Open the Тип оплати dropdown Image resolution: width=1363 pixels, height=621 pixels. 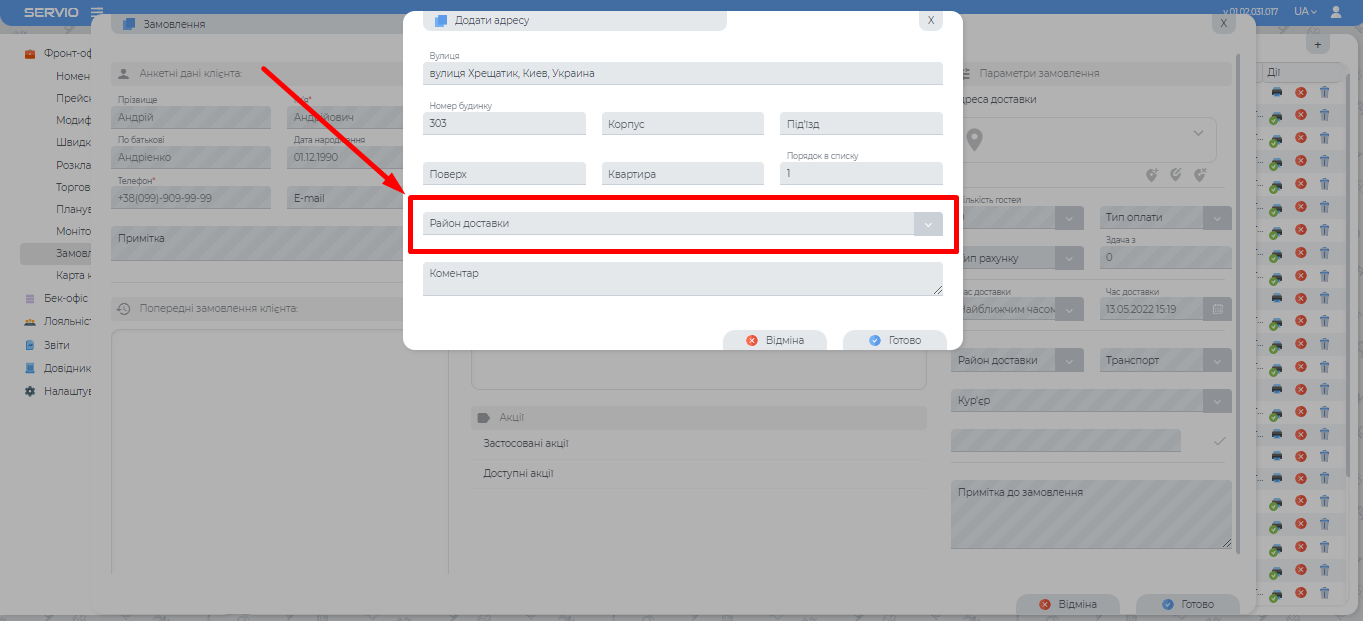point(1217,218)
